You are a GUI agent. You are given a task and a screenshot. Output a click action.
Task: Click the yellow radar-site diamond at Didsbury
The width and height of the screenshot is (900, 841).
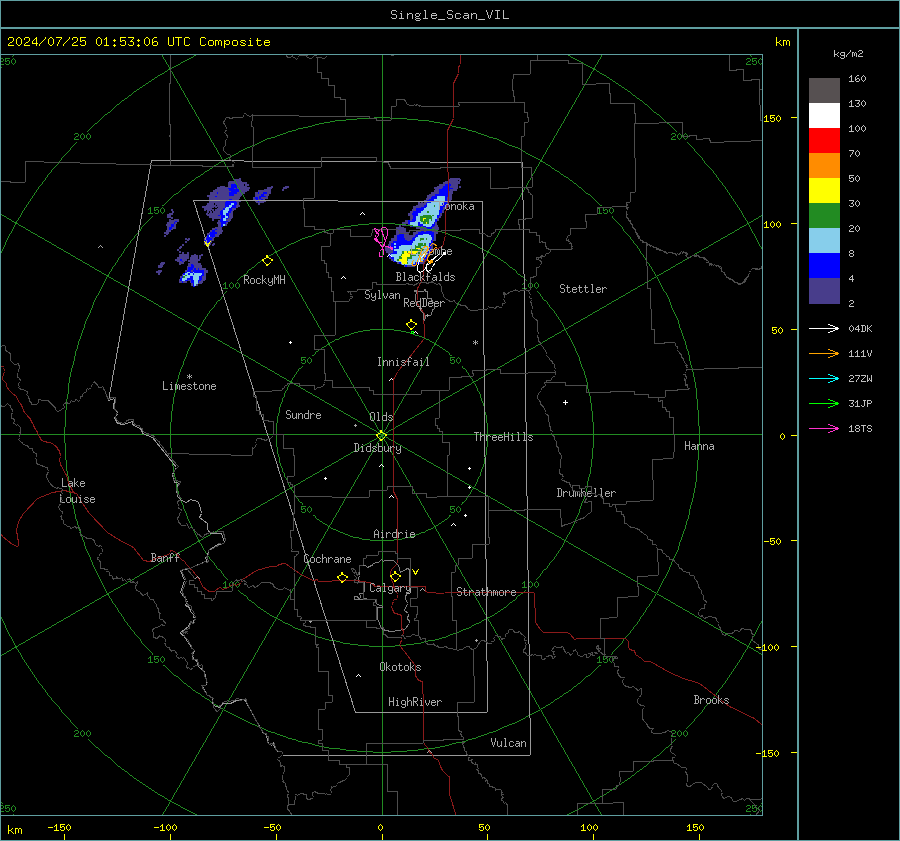tap(381, 436)
